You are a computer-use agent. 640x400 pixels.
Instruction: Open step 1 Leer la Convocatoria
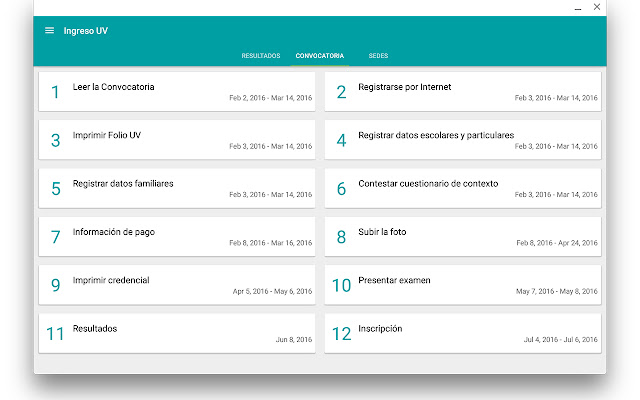pos(177,91)
